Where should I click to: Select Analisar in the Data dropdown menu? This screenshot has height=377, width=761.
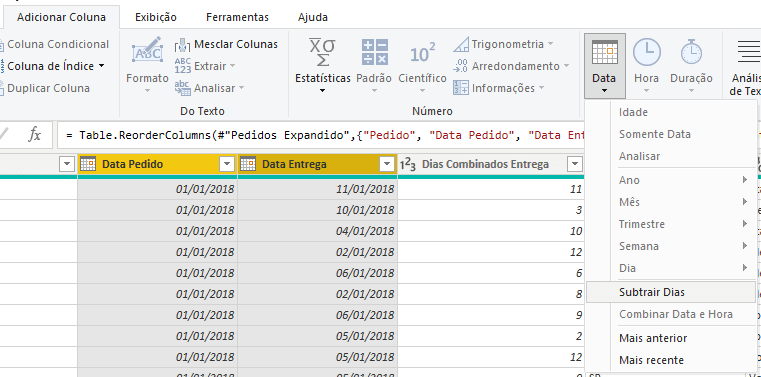tap(671, 156)
